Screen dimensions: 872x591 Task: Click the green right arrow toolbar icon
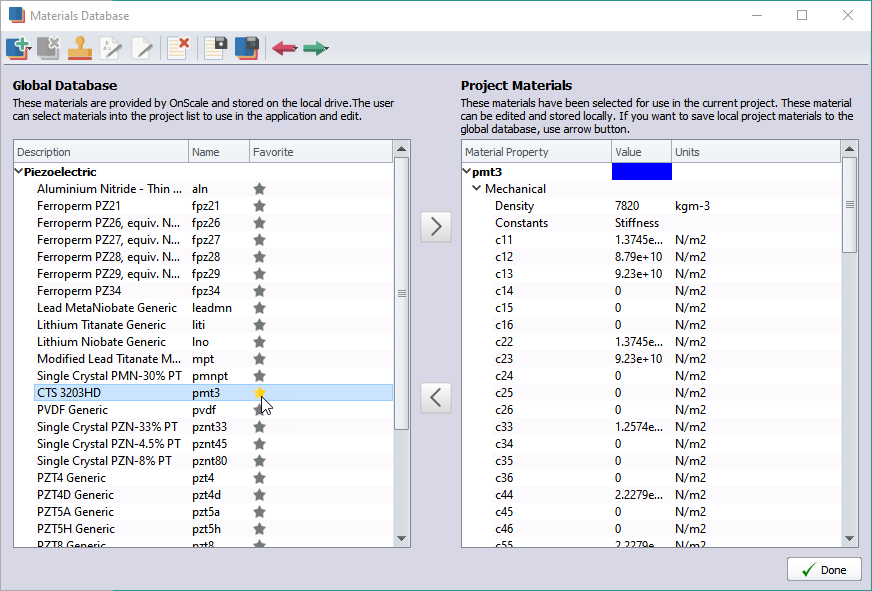(316, 48)
